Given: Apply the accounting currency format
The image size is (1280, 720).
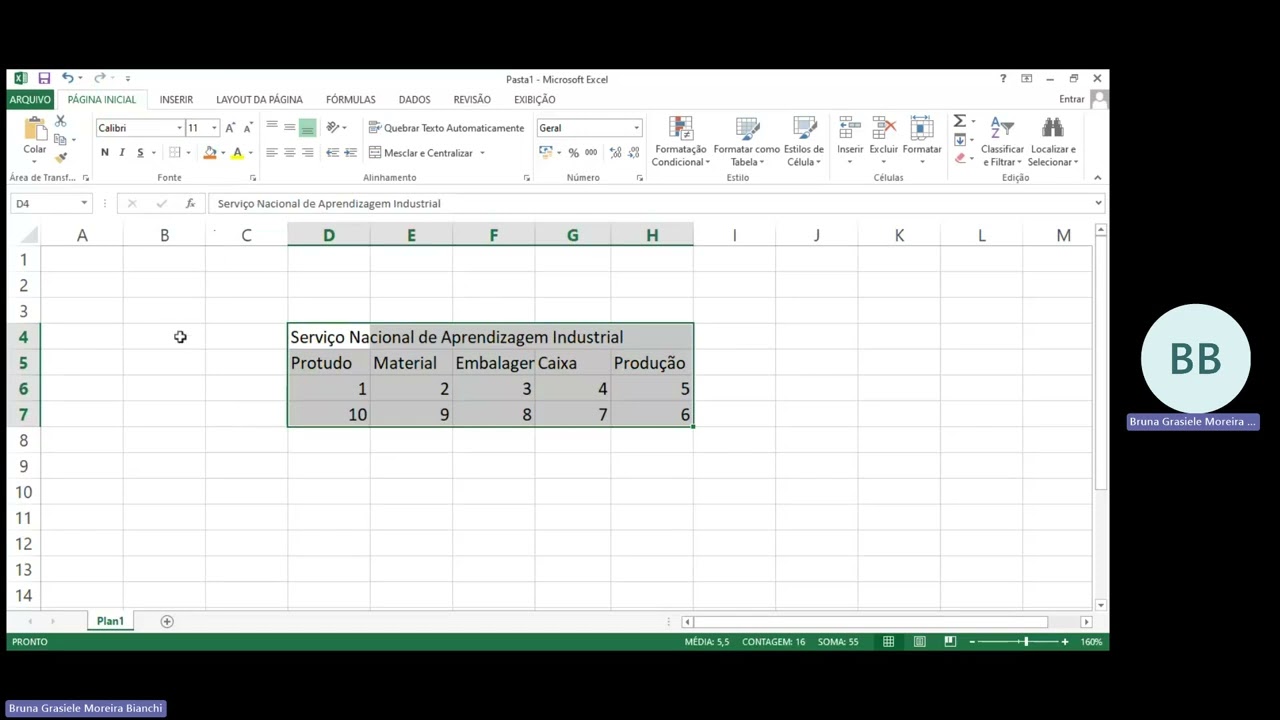Looking at the screenshot, I should (545, 152).
